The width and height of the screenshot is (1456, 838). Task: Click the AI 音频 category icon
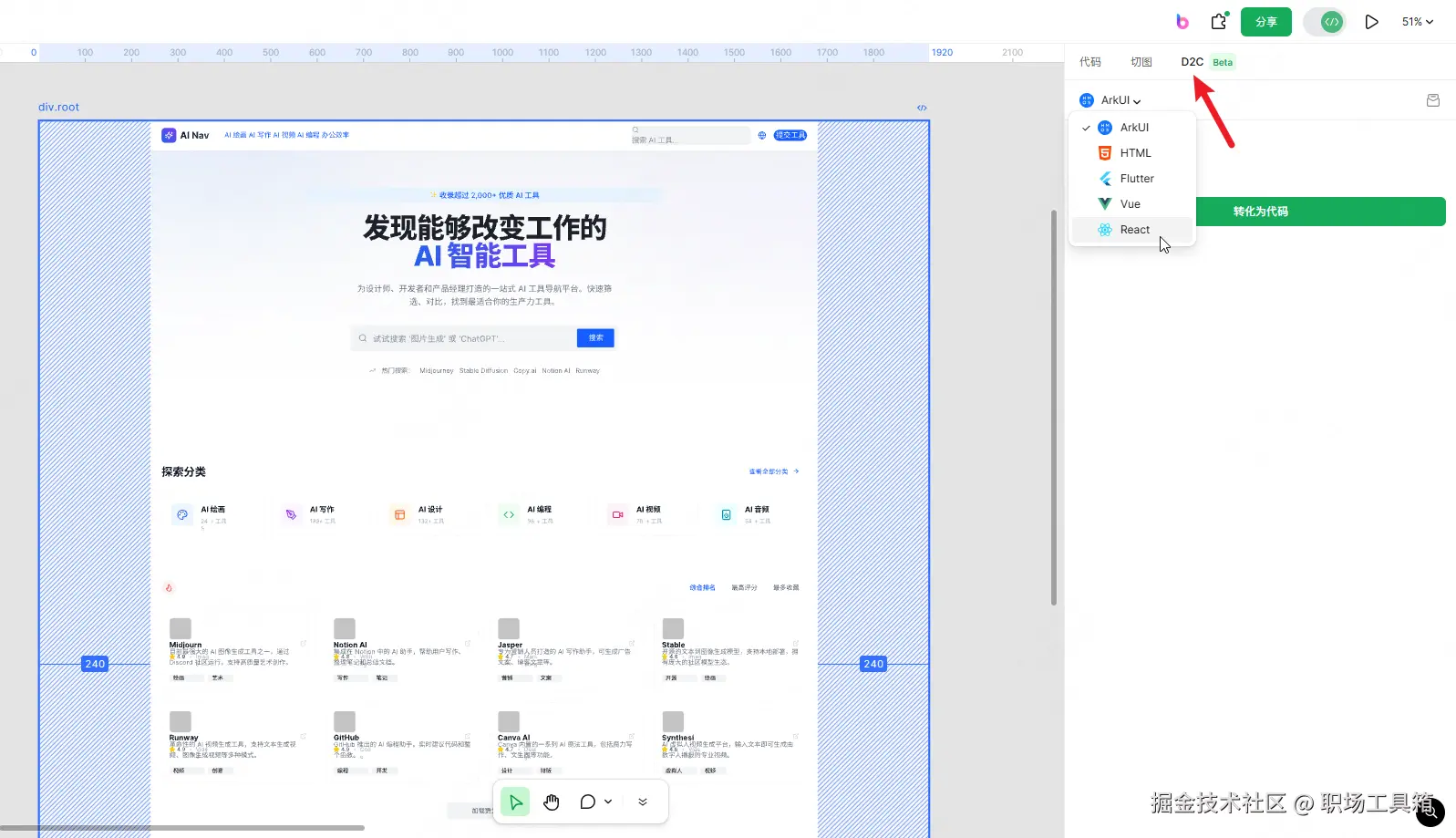pos(726,515)
